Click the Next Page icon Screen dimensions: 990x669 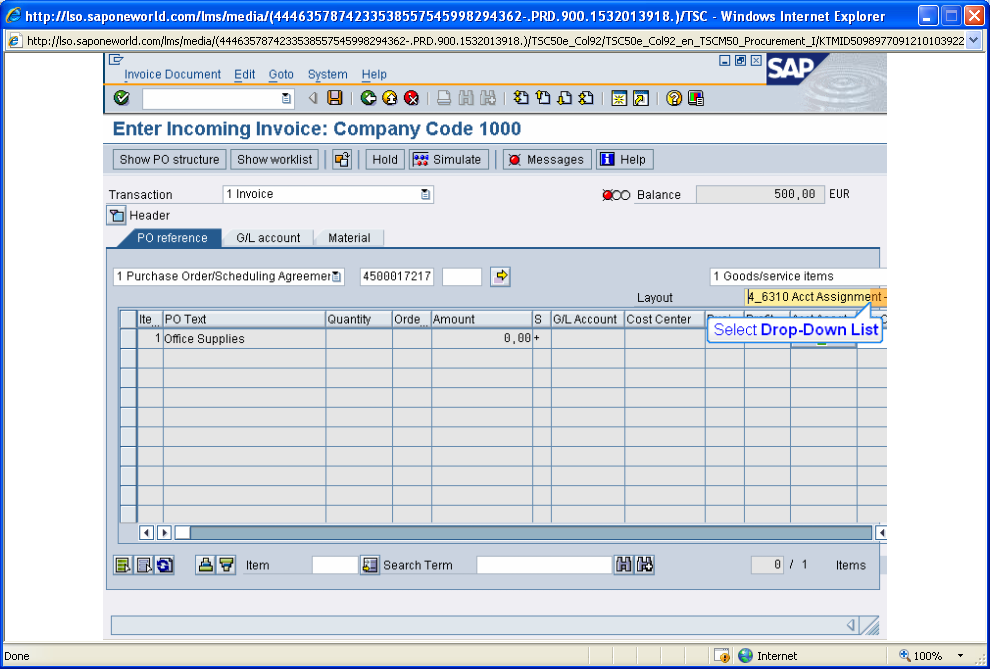[x=564, y=98]
